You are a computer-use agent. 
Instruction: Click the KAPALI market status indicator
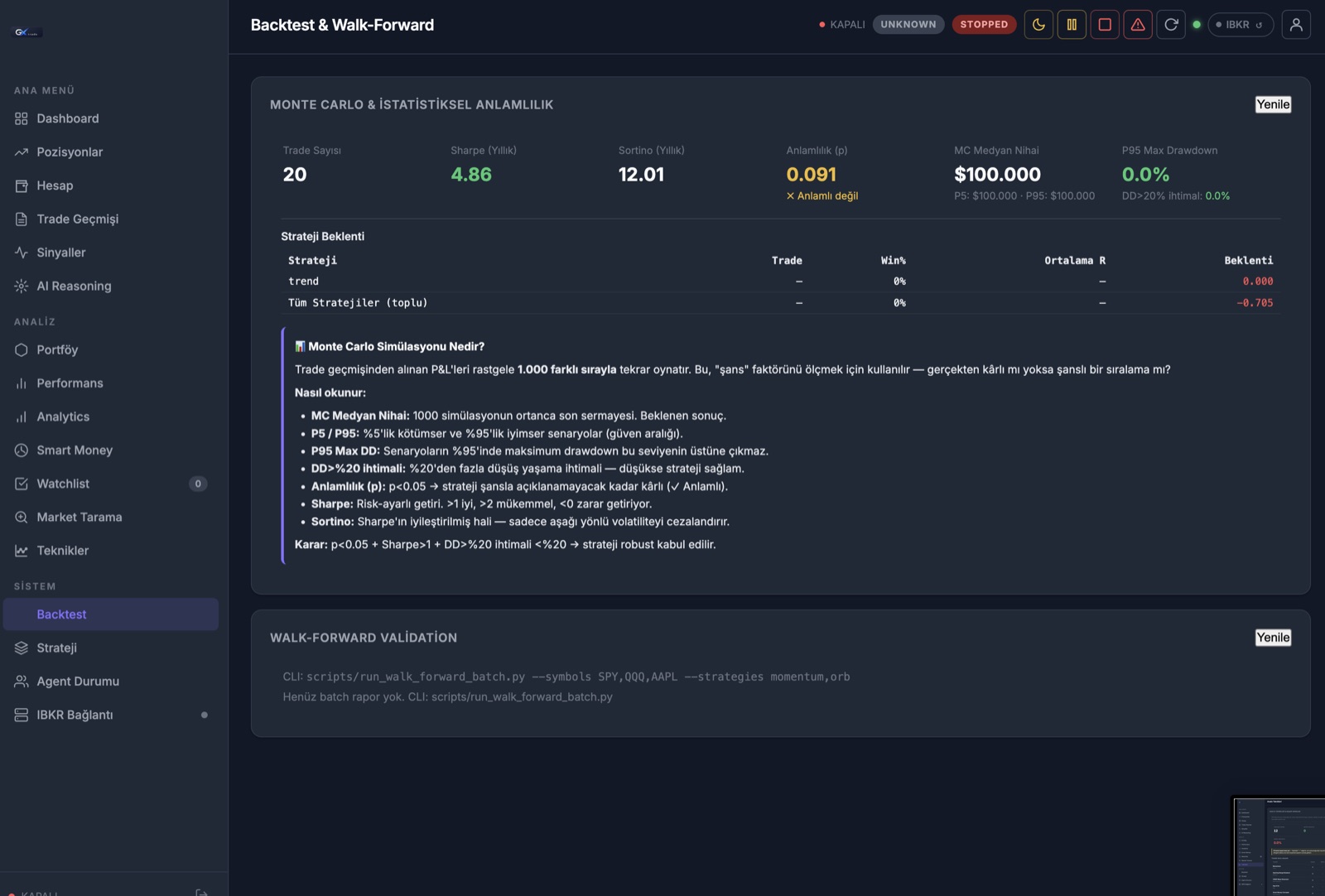pos(841,25)
